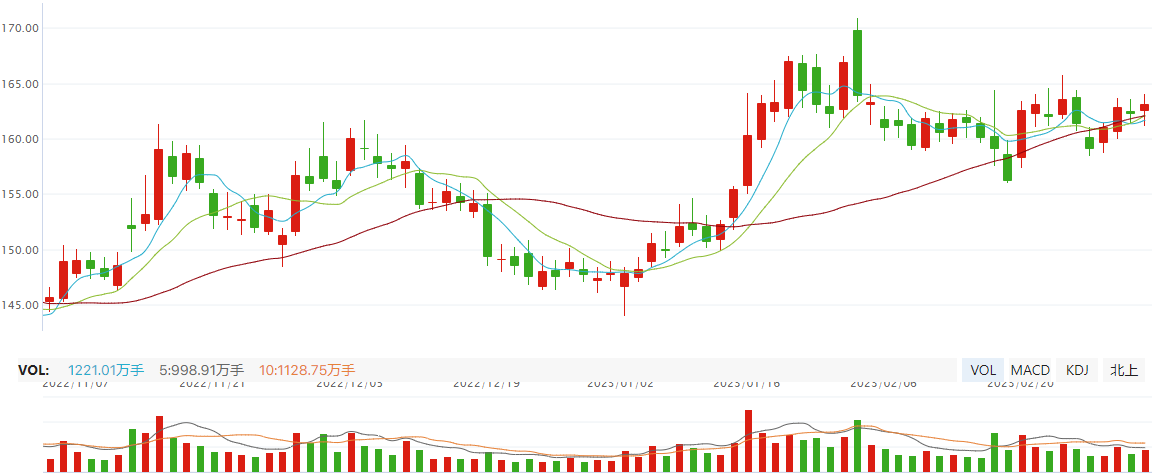1158x476 pixels.
Task: Click the 2022/11/07 date label
Action: [75, 384]
